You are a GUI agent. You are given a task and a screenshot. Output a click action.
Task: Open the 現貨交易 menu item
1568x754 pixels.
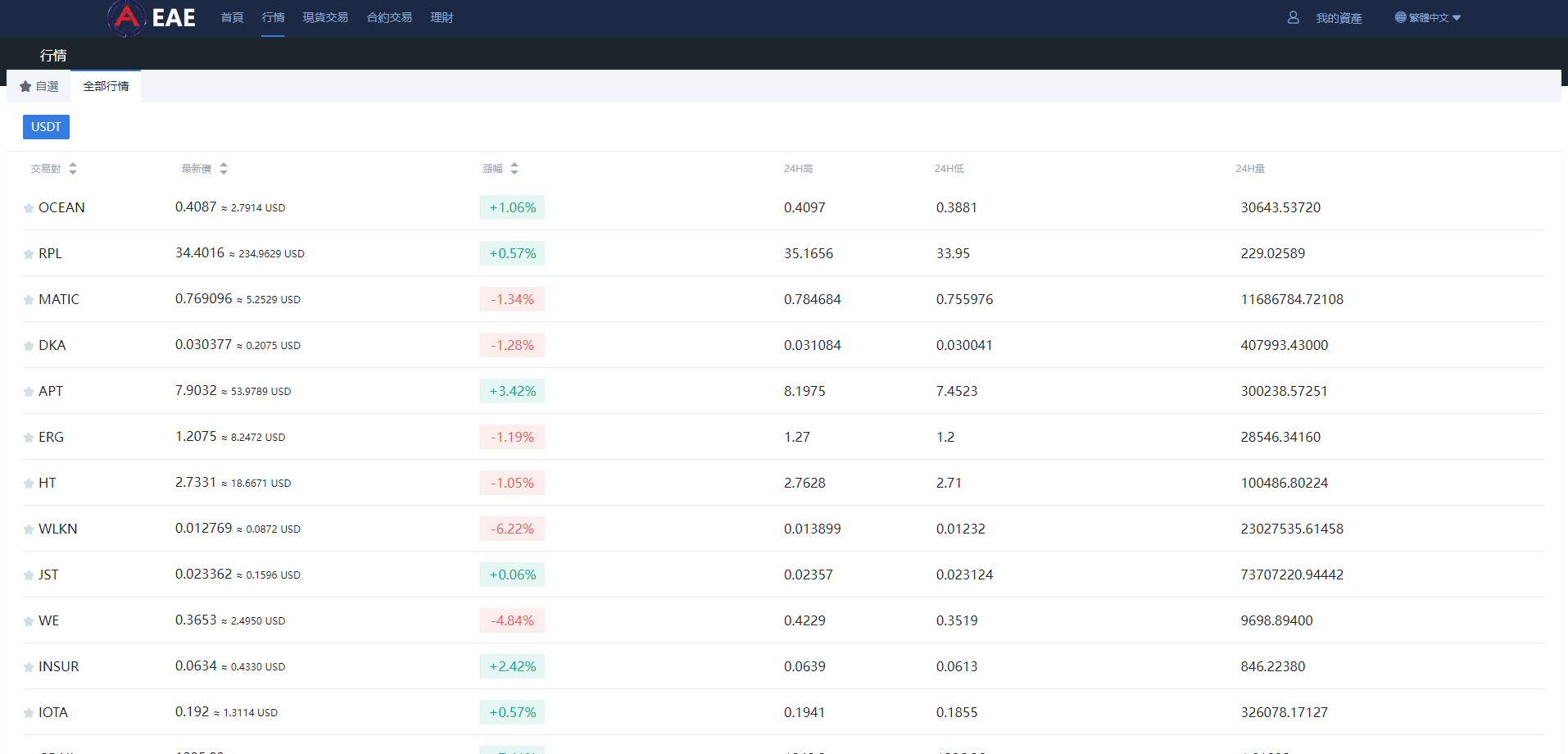325,17
